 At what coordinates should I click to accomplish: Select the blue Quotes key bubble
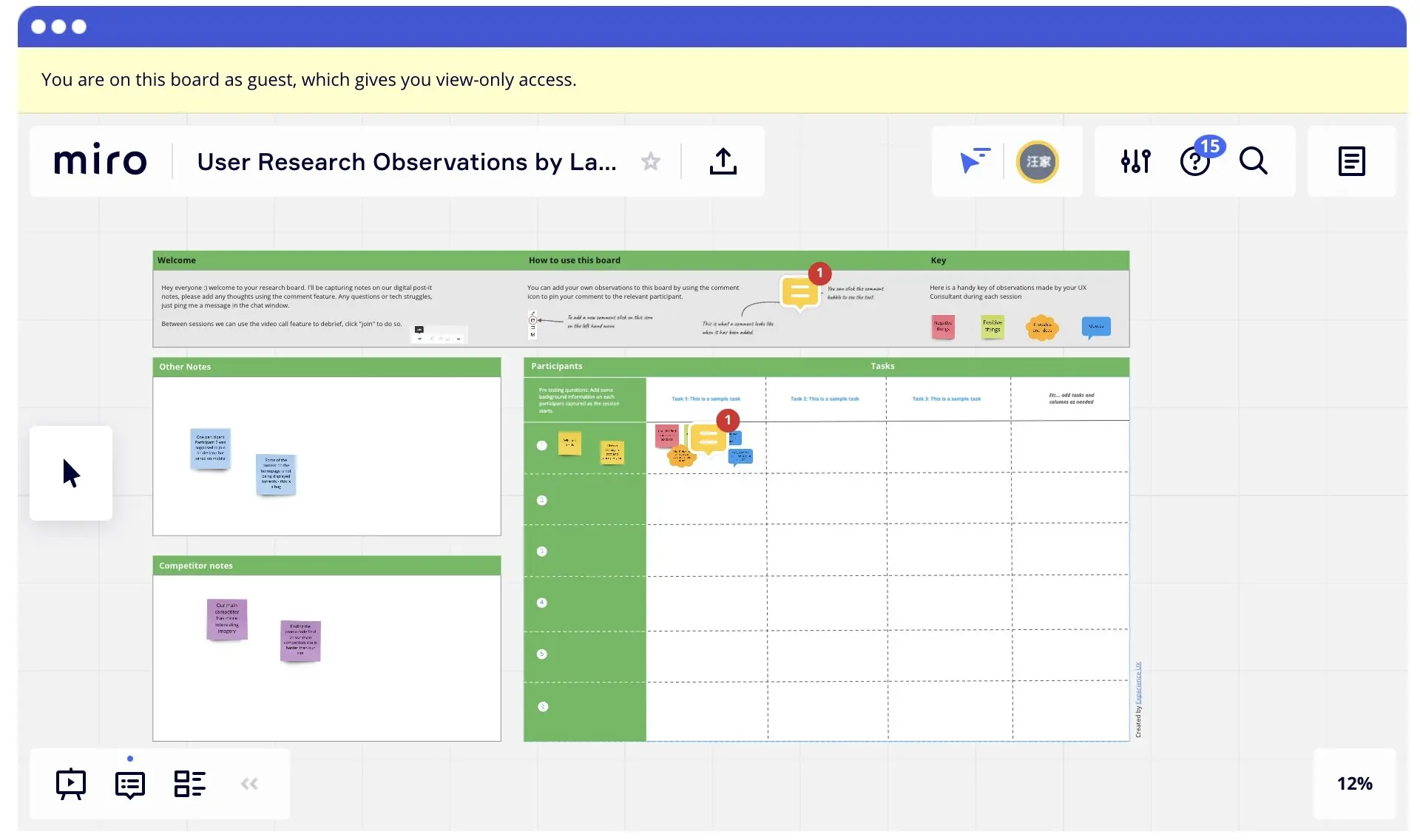tap(1096, 327)
